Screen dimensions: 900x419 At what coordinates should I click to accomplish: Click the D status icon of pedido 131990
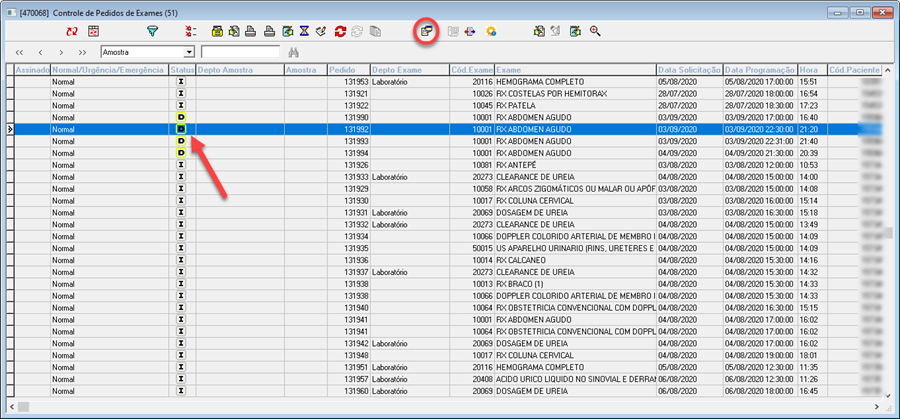click(181, 117)
